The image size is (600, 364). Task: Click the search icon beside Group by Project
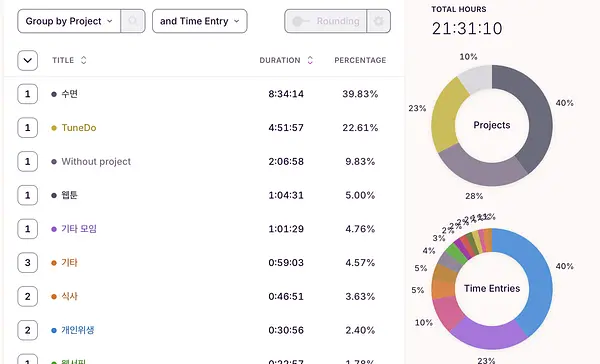[x=133, y=21]
